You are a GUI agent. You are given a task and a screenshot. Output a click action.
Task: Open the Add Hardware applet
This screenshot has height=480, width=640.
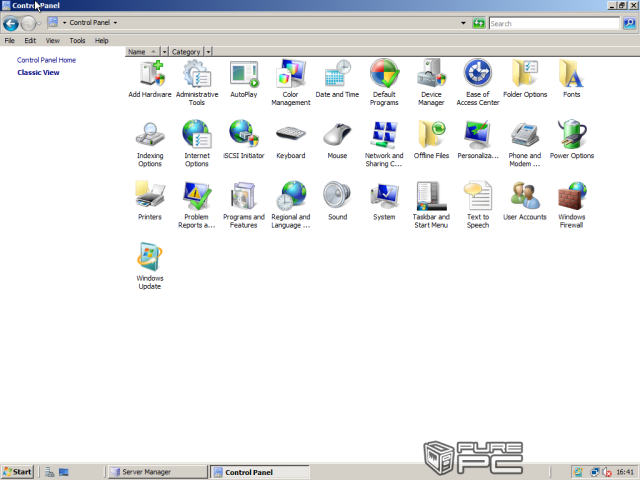(150, 79)
